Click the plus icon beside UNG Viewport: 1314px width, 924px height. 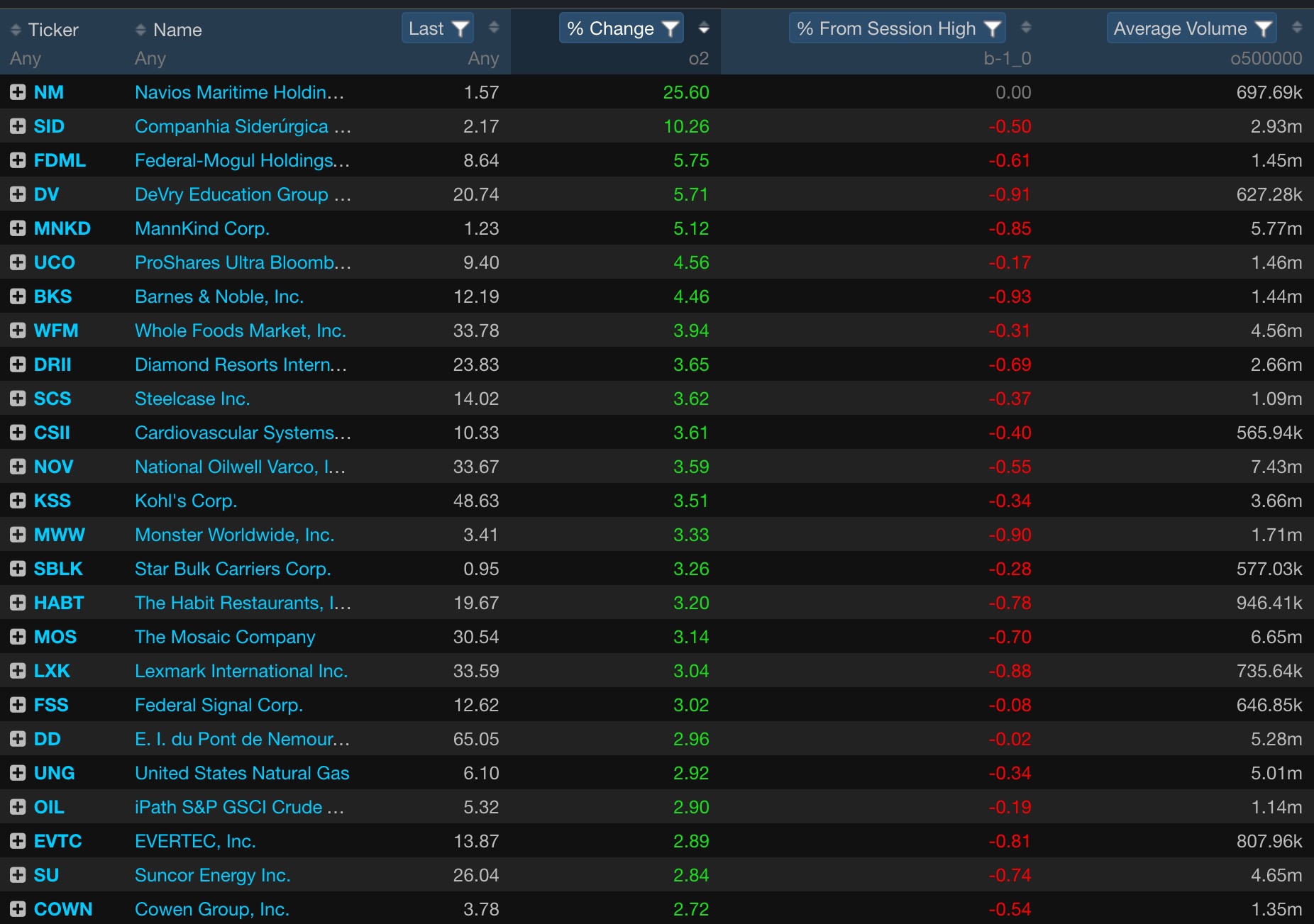point(18,773)
